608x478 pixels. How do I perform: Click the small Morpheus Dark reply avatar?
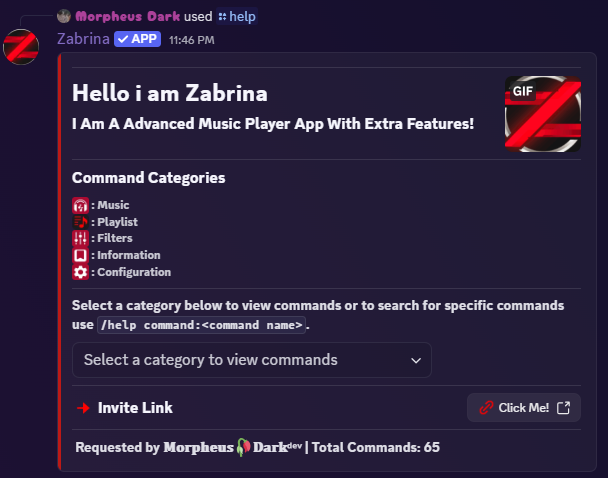64,16
